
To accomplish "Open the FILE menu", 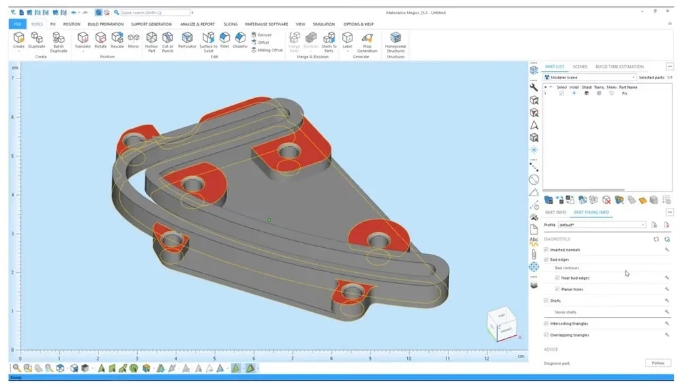I will (18, 24).
